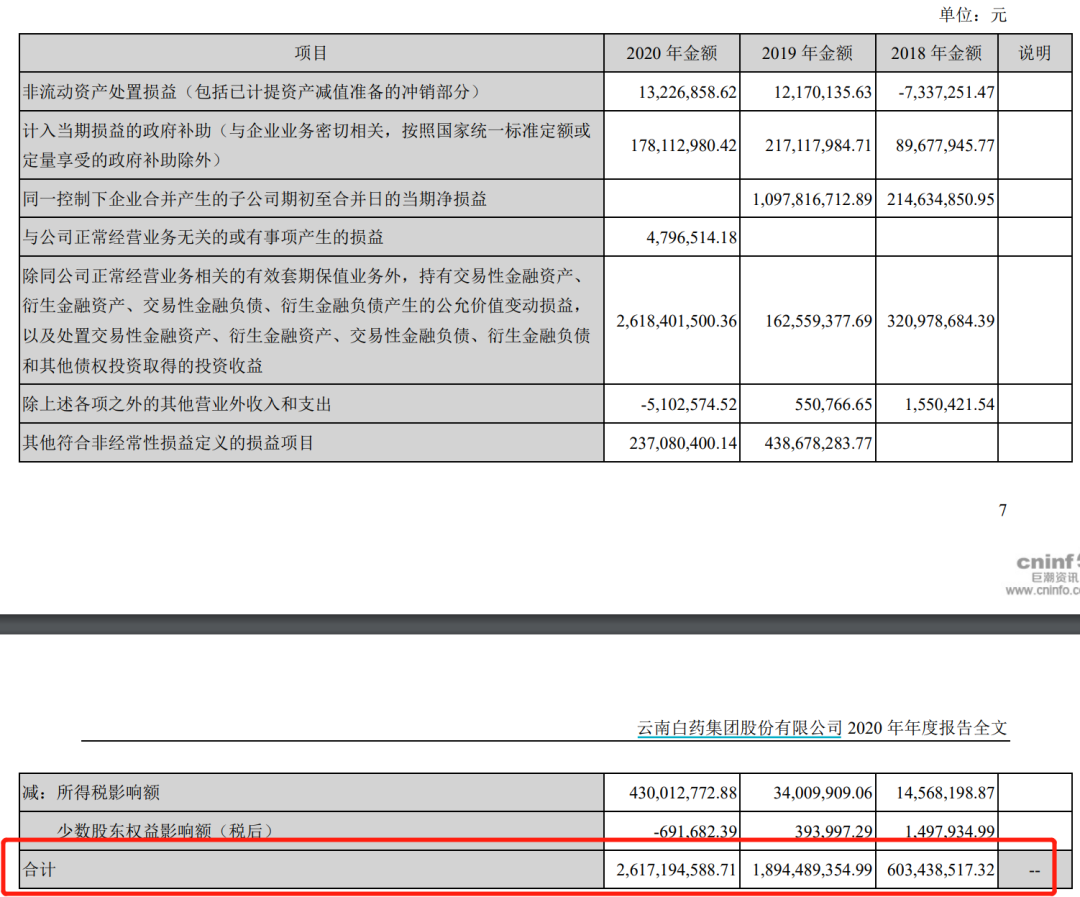Click the 计入当期损益的政府补助 row label
The height and width of the screenshot is (897, 1080).
307,145
